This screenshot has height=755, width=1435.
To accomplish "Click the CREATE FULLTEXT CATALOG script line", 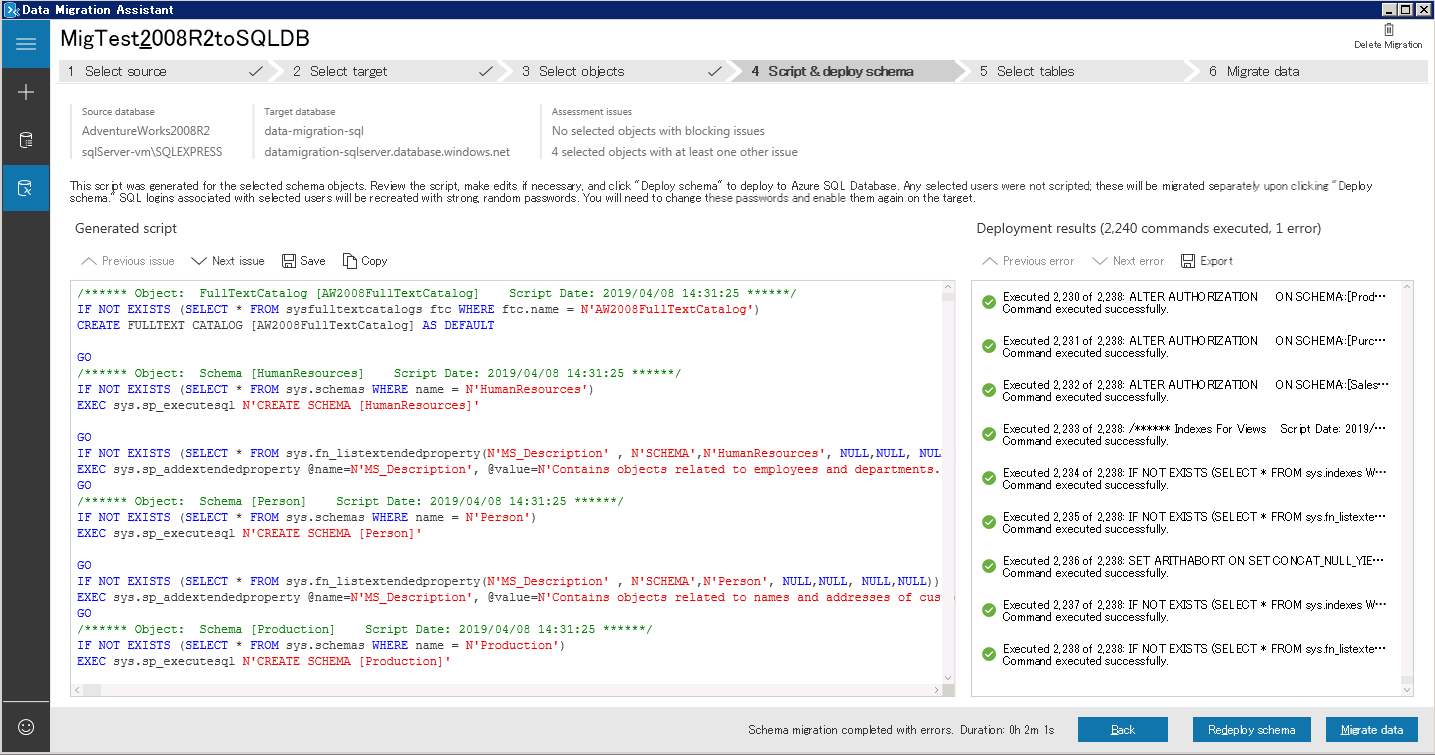I will [285, 325].
